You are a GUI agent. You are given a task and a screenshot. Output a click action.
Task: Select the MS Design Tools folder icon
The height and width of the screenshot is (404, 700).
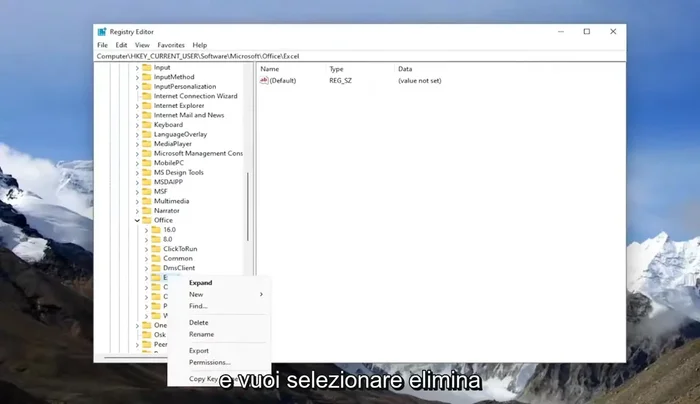146,172
